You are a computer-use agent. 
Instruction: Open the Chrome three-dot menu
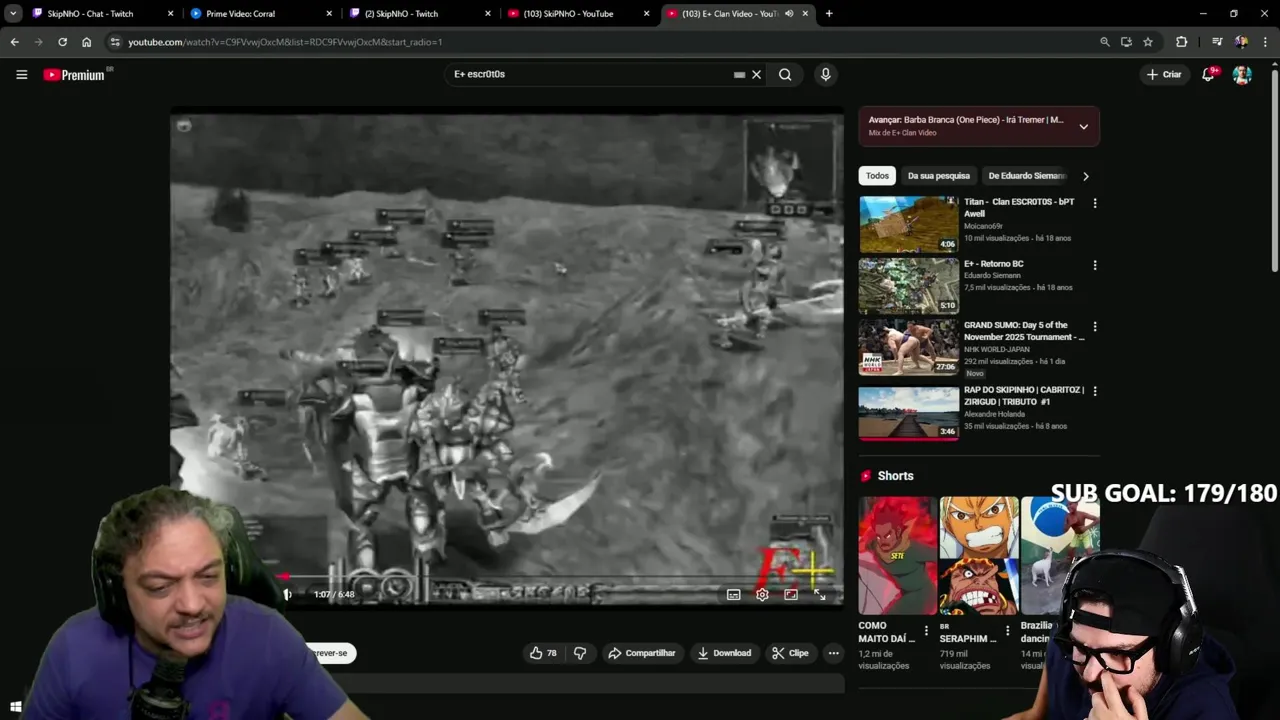(x=1266, y=42)
